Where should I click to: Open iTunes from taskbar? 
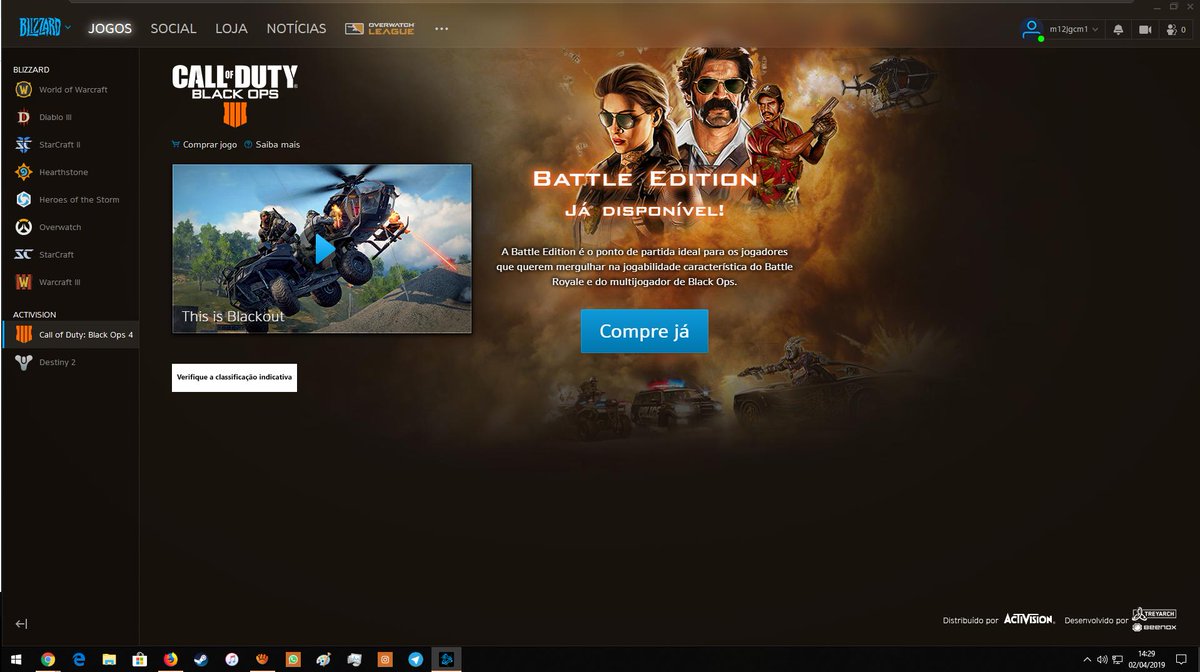(231, 659)
